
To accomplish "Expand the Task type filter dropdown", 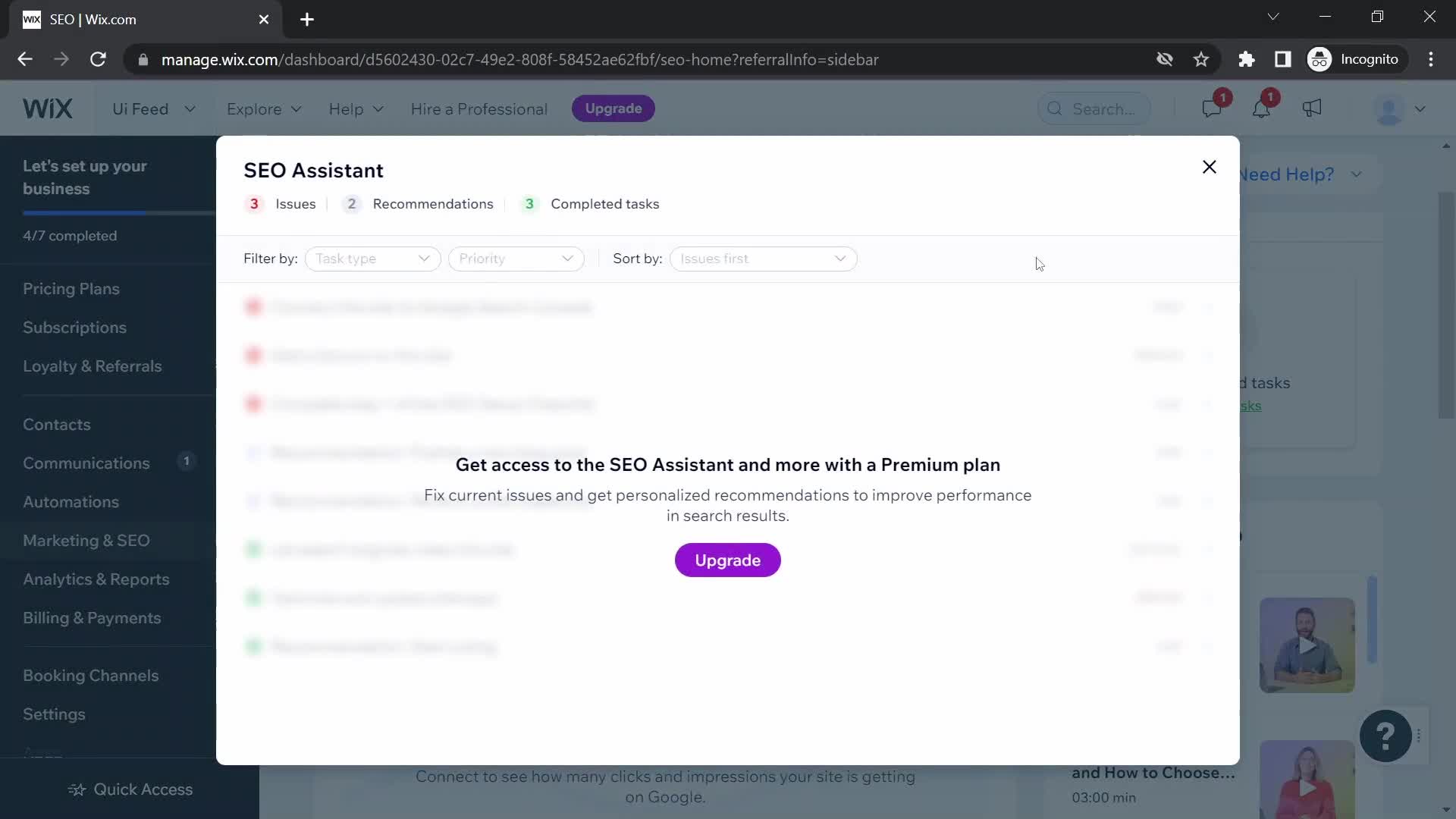I will point(371,258).
